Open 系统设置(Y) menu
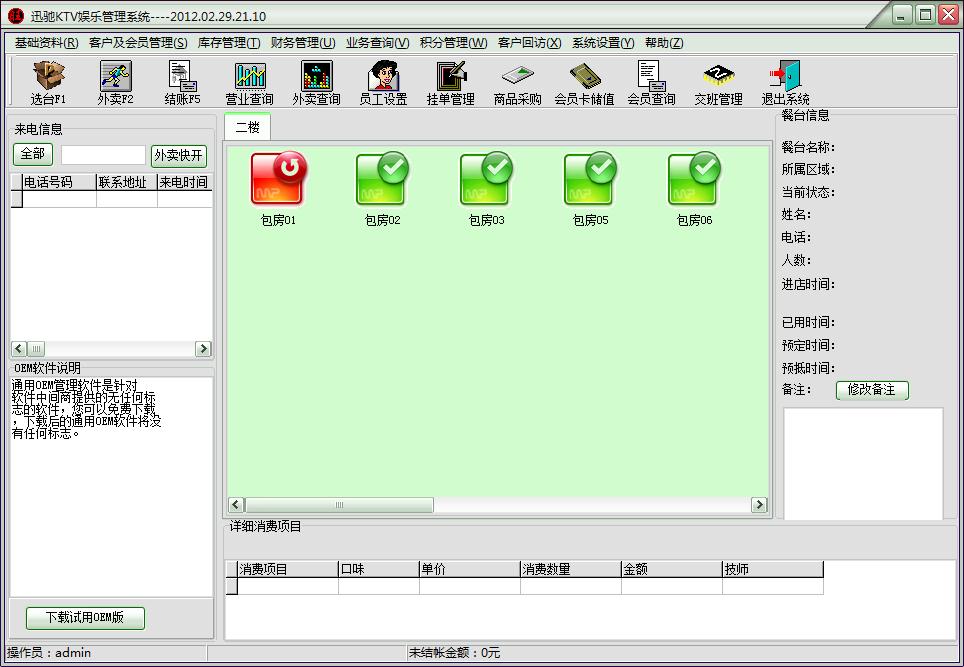The width and height of the screenshot is (964, 667). [603, 43]
